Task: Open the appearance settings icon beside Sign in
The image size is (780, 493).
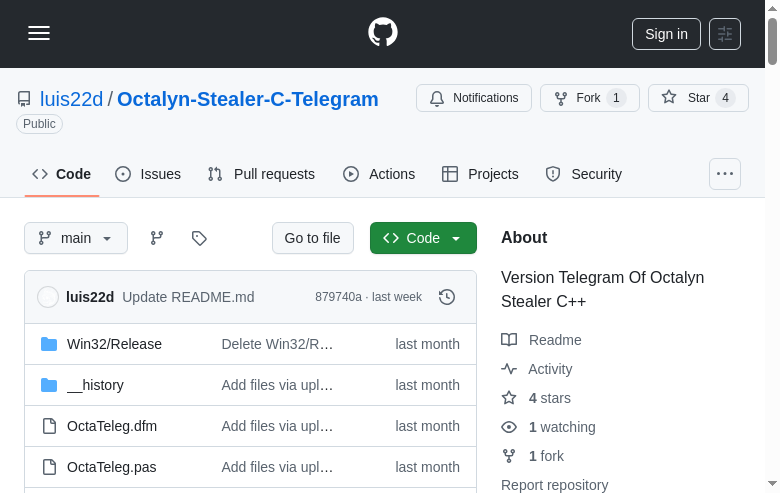Action: (x=725, y=34)
